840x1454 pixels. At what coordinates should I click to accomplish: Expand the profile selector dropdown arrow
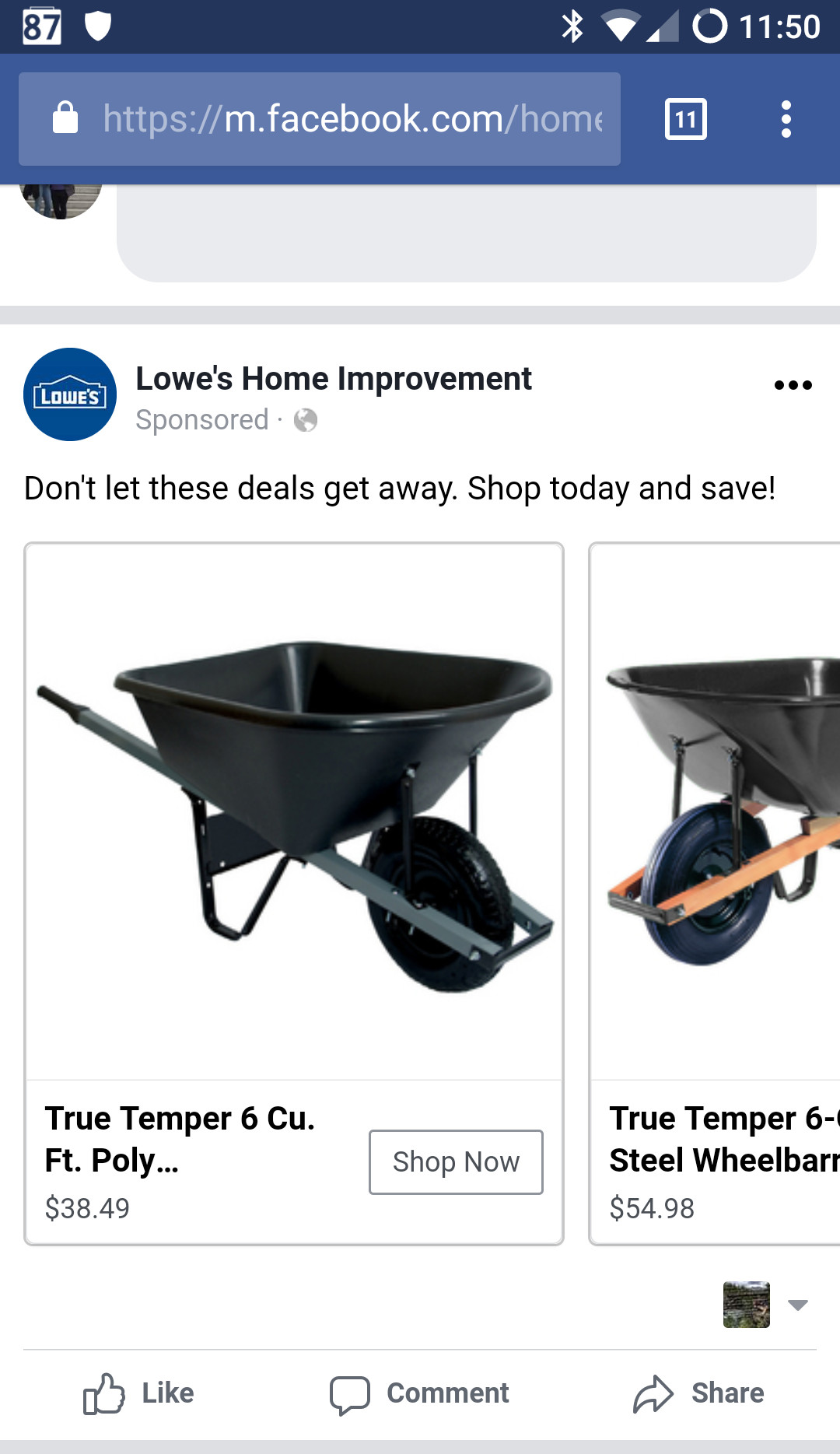[x=798, y=1305]
